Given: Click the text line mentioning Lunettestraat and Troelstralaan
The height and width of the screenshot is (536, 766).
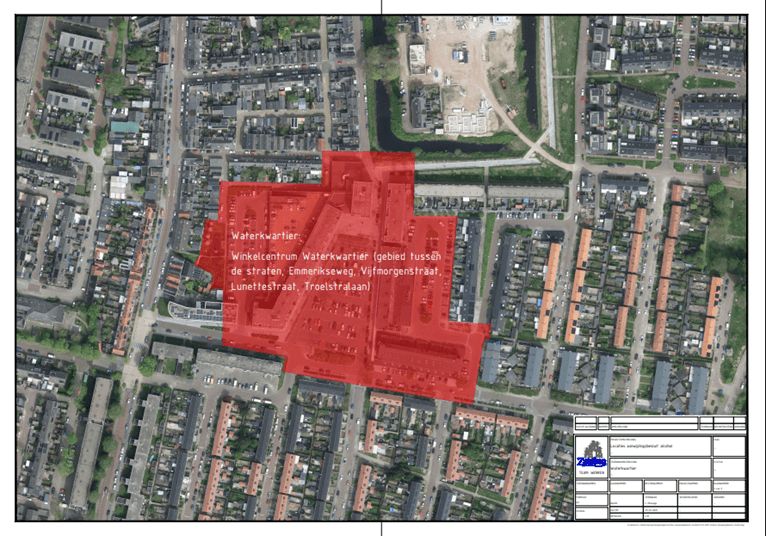Looking at the screenshot, I should [300, 286].
